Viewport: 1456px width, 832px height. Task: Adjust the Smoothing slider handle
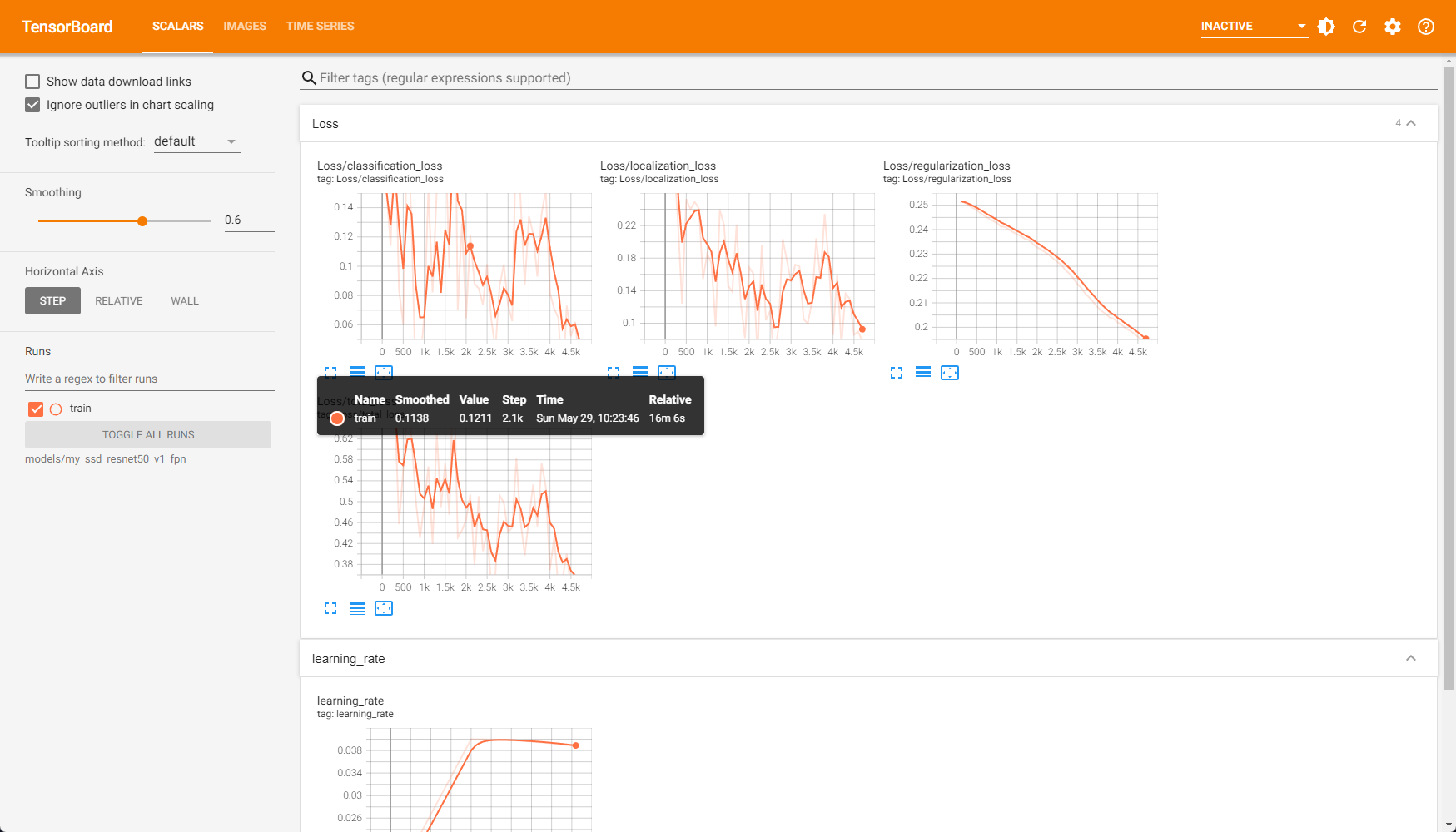(142, 221)
